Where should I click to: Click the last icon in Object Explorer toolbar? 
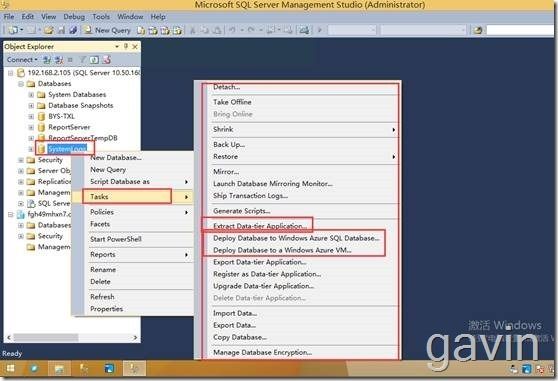click(106, 60)
